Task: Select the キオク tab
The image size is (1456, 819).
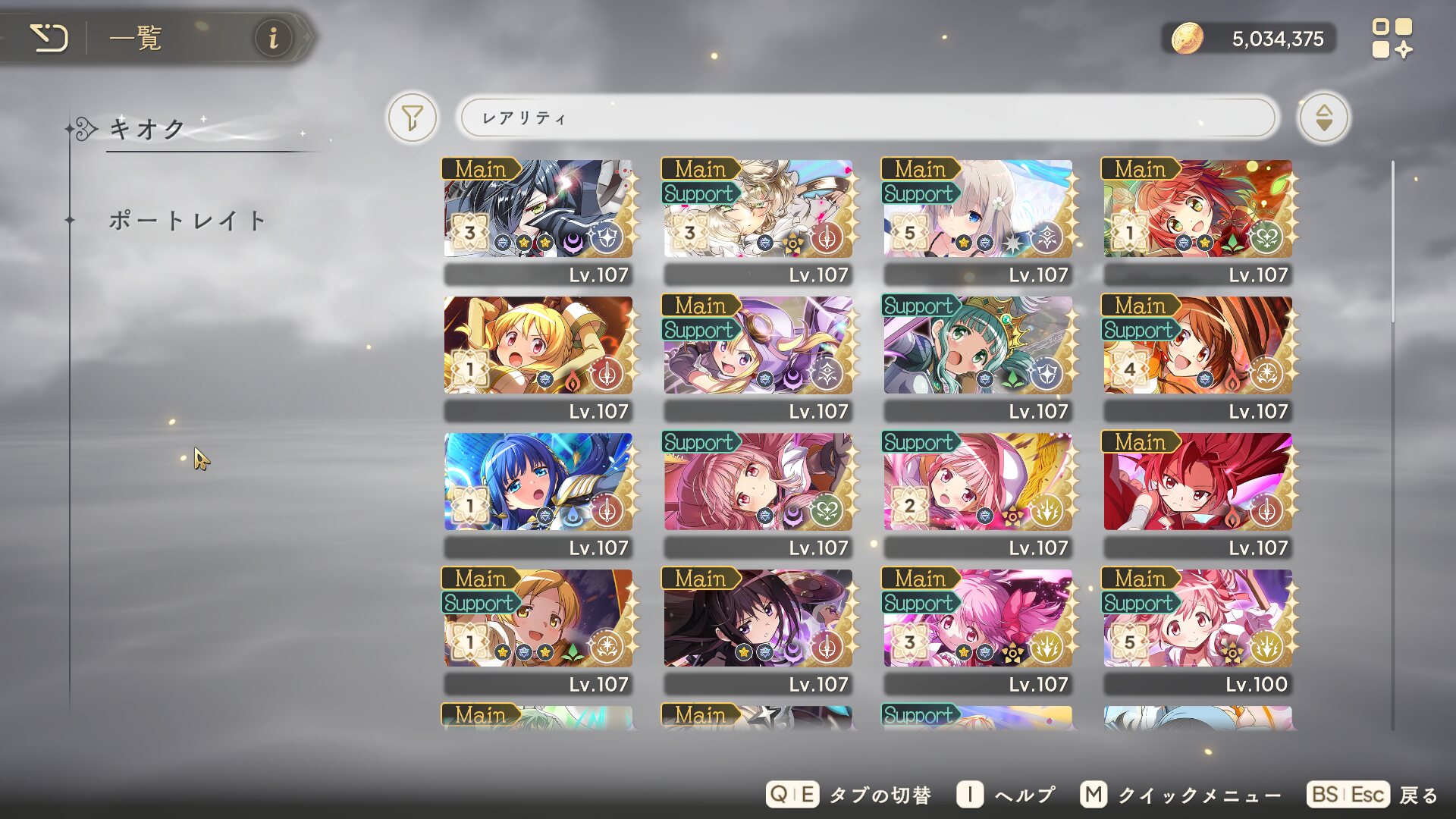Action: point(148,129)
